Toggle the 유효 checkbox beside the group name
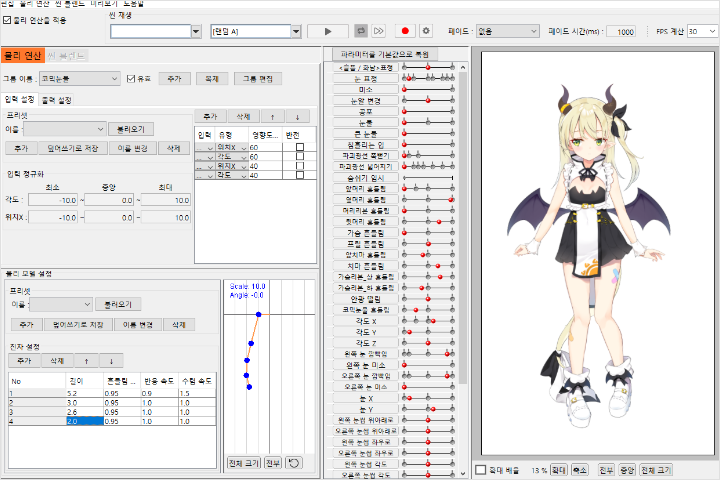Viewport: 720px width, 480px height. [131, 79]
